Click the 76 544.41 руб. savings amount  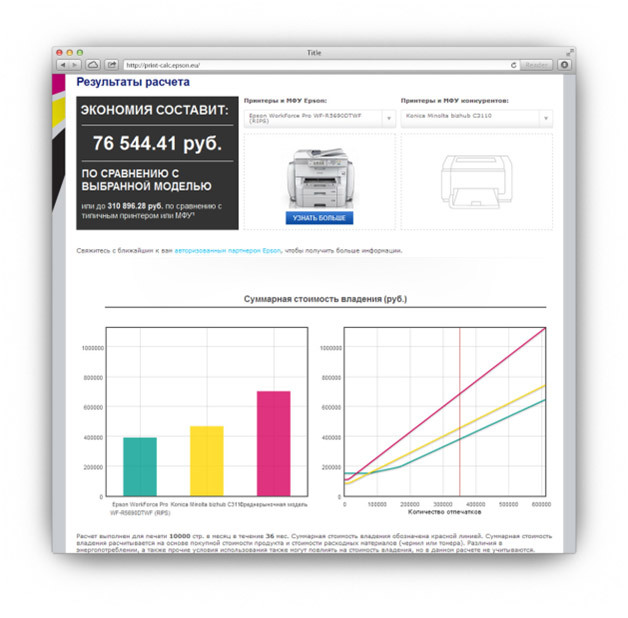pos(157,143)
